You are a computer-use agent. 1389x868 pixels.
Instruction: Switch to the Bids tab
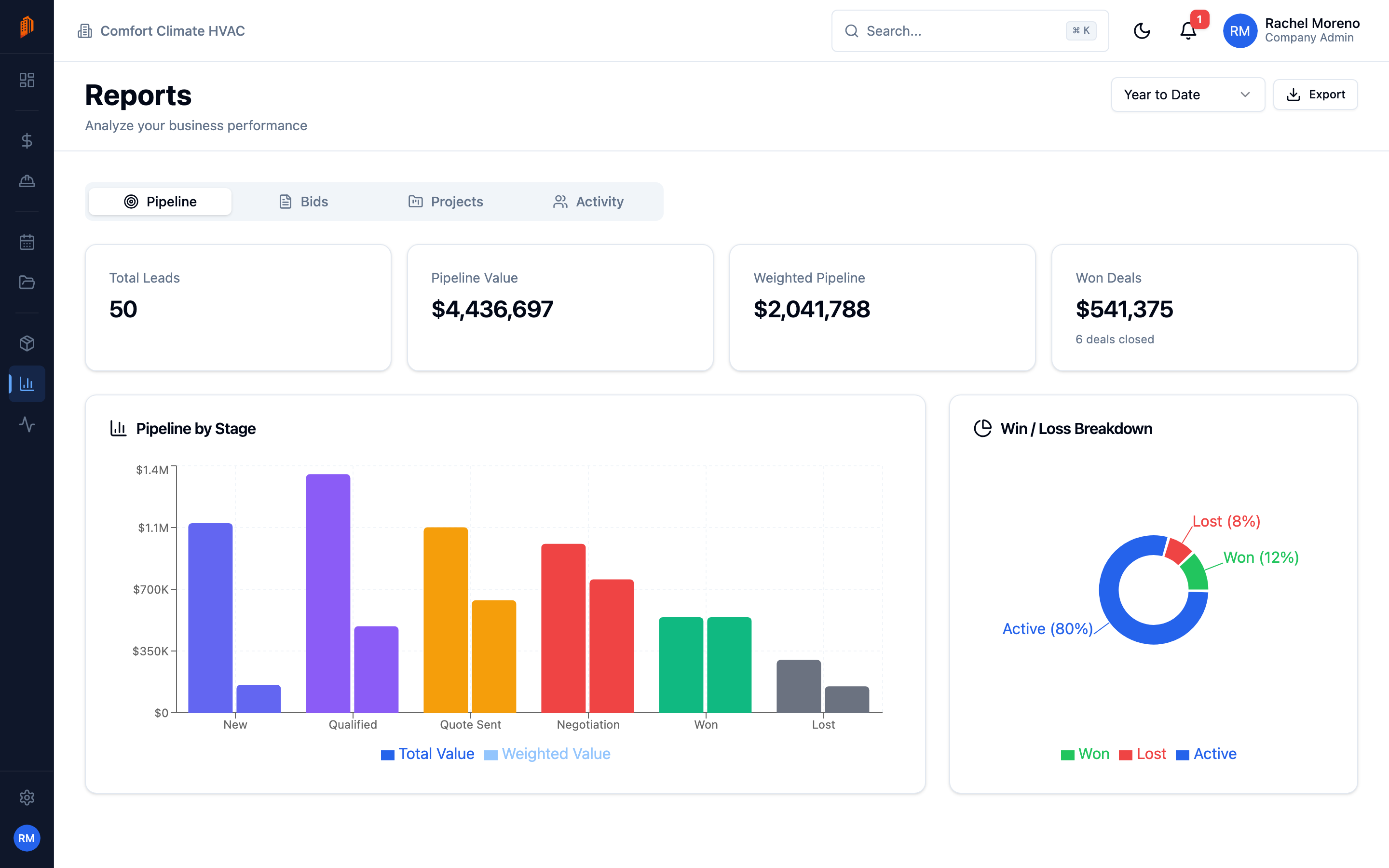303,202
